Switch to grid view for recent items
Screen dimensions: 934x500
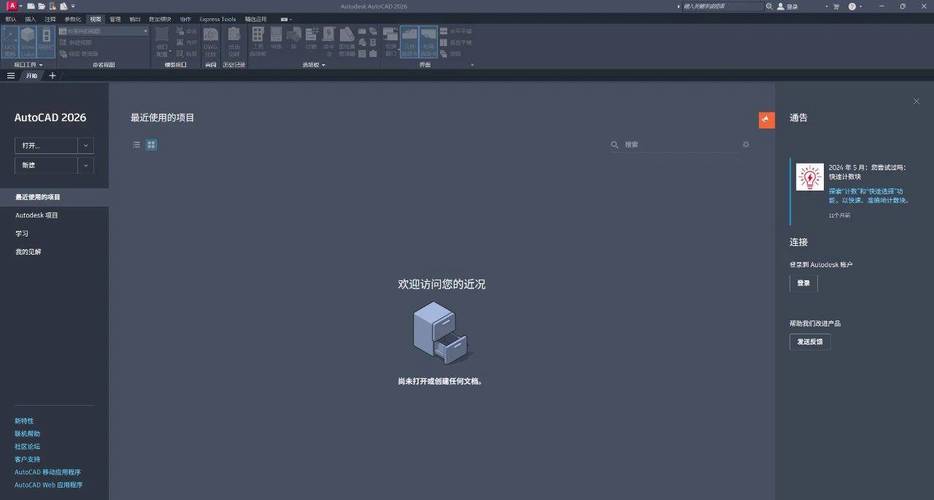[x=152, y=145]
